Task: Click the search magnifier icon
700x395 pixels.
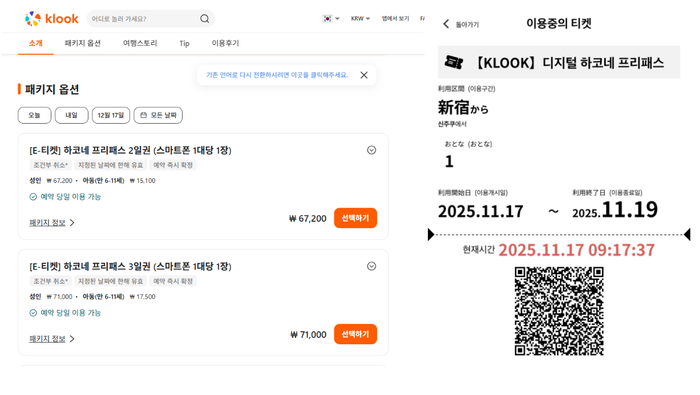Action: (204, 19)
